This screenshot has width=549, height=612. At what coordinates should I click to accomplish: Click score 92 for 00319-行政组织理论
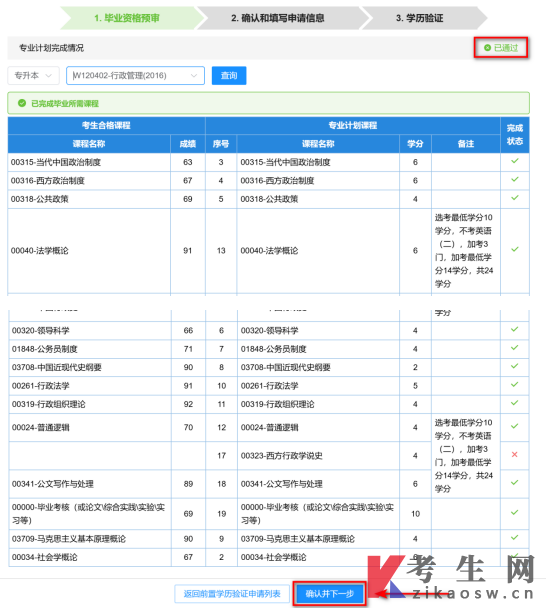click(x=188, y=404)
